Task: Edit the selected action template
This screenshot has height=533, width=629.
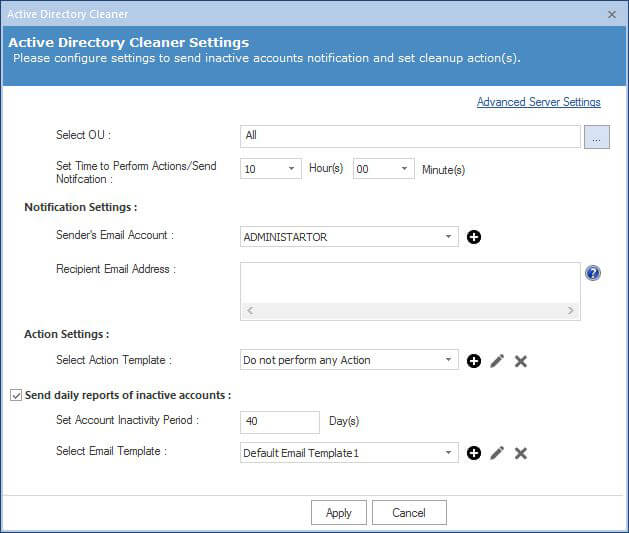Action: (497, 361)
